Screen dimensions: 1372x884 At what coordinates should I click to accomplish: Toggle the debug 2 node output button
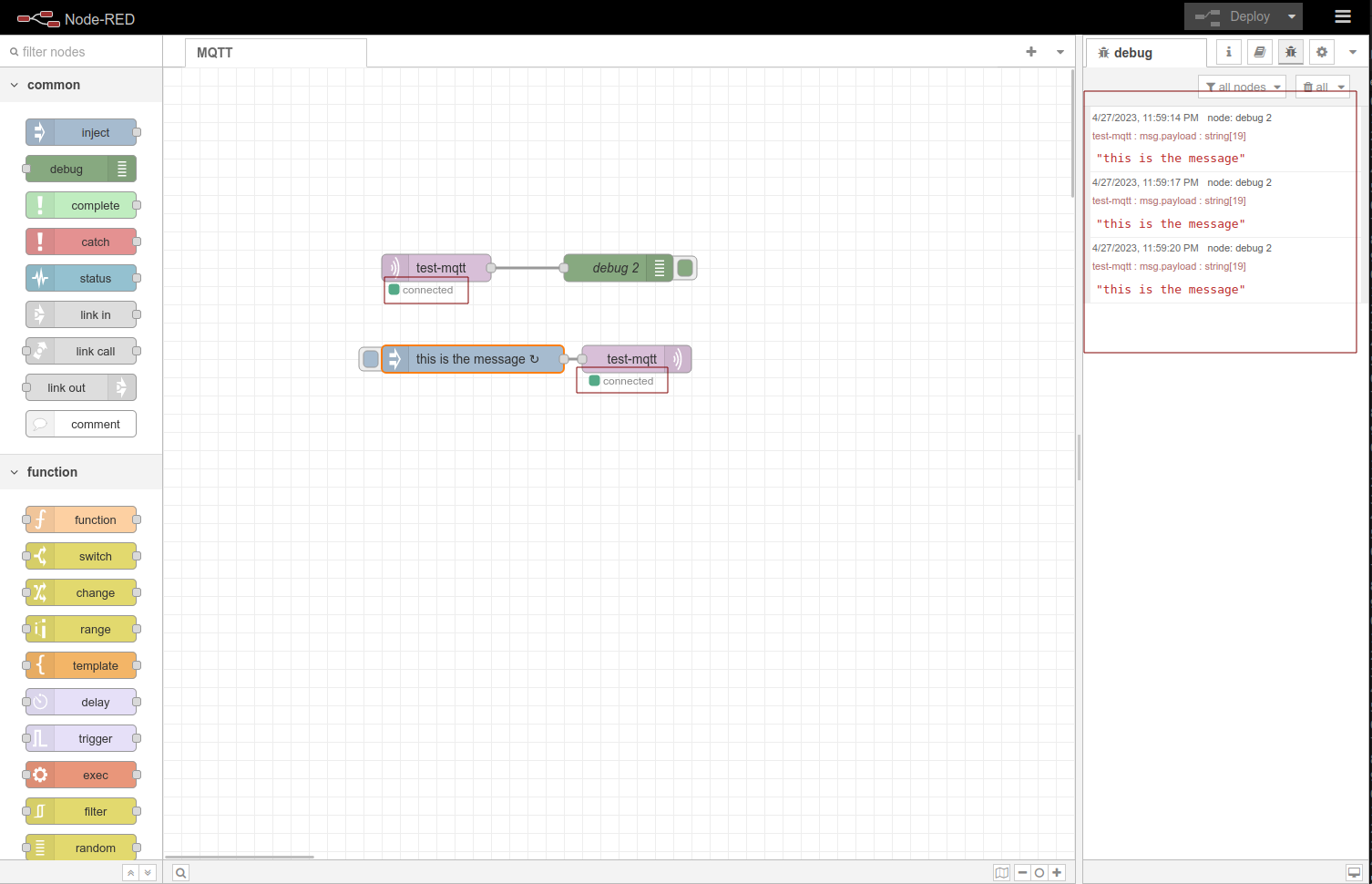coord(686,268)
